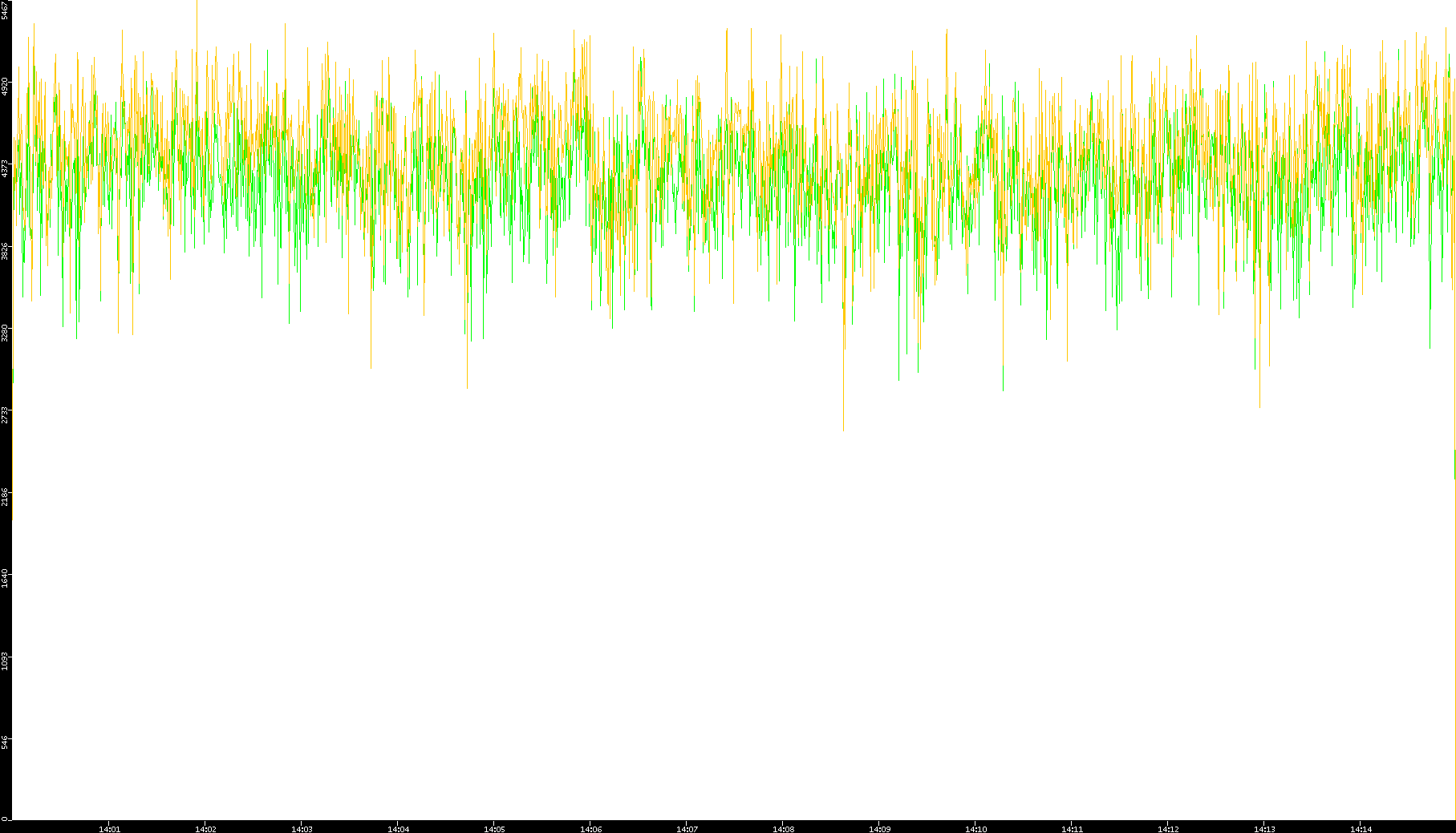This screenshot has width=1456, height=833.
Task: Choose the 14:10 marker on the time axis
Action: [975, 829]
